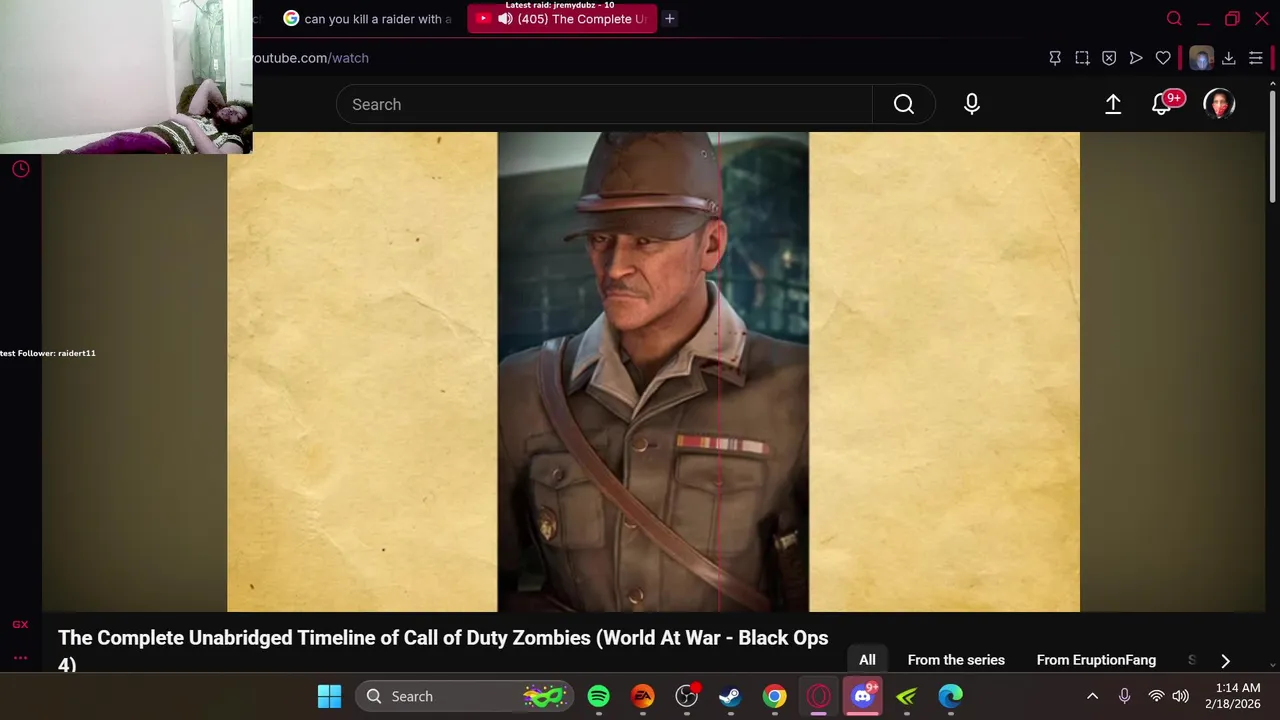Click the video player frame

(x=653, y=371)
